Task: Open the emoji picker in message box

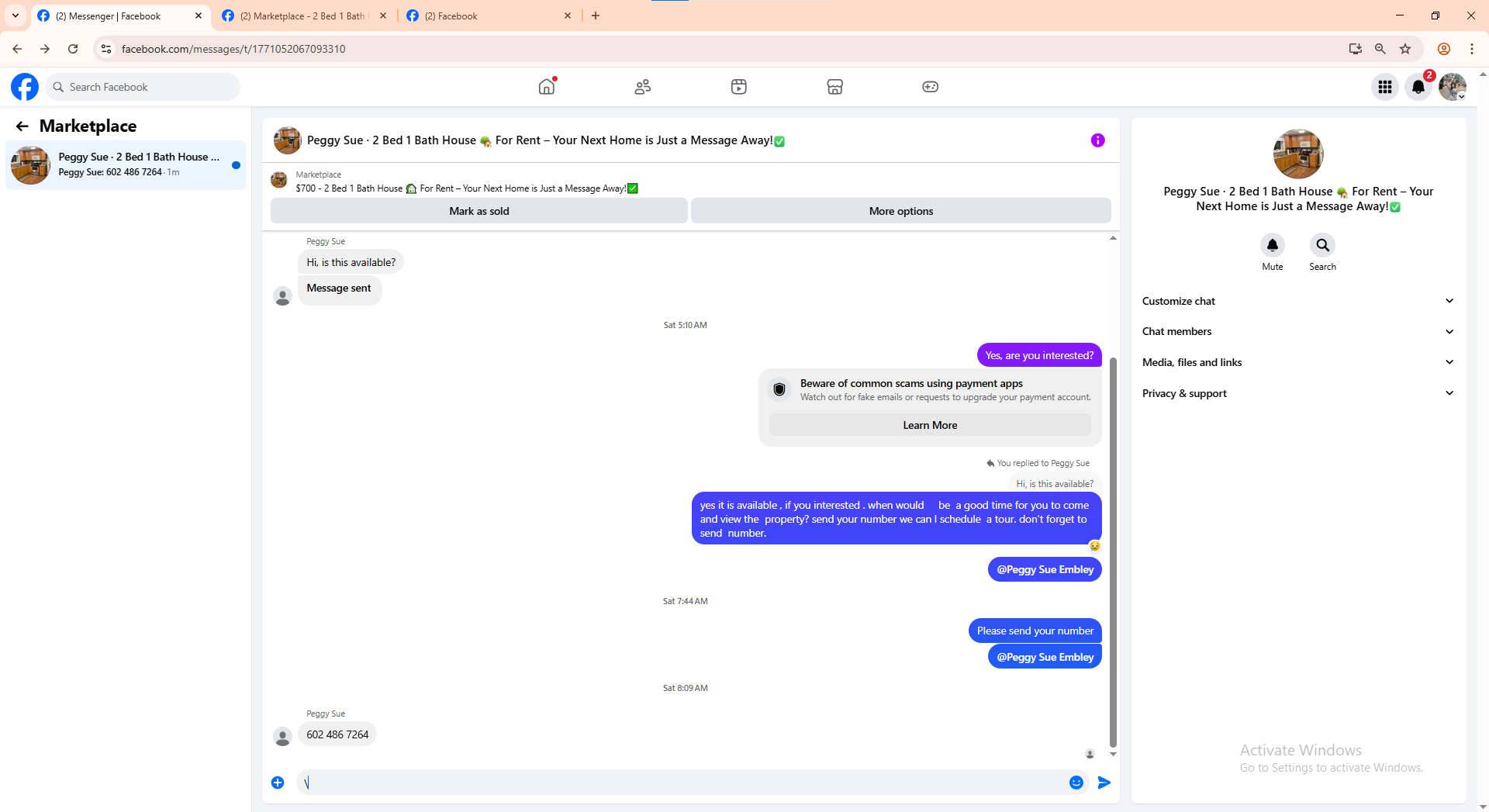Action: [1076, 783]
